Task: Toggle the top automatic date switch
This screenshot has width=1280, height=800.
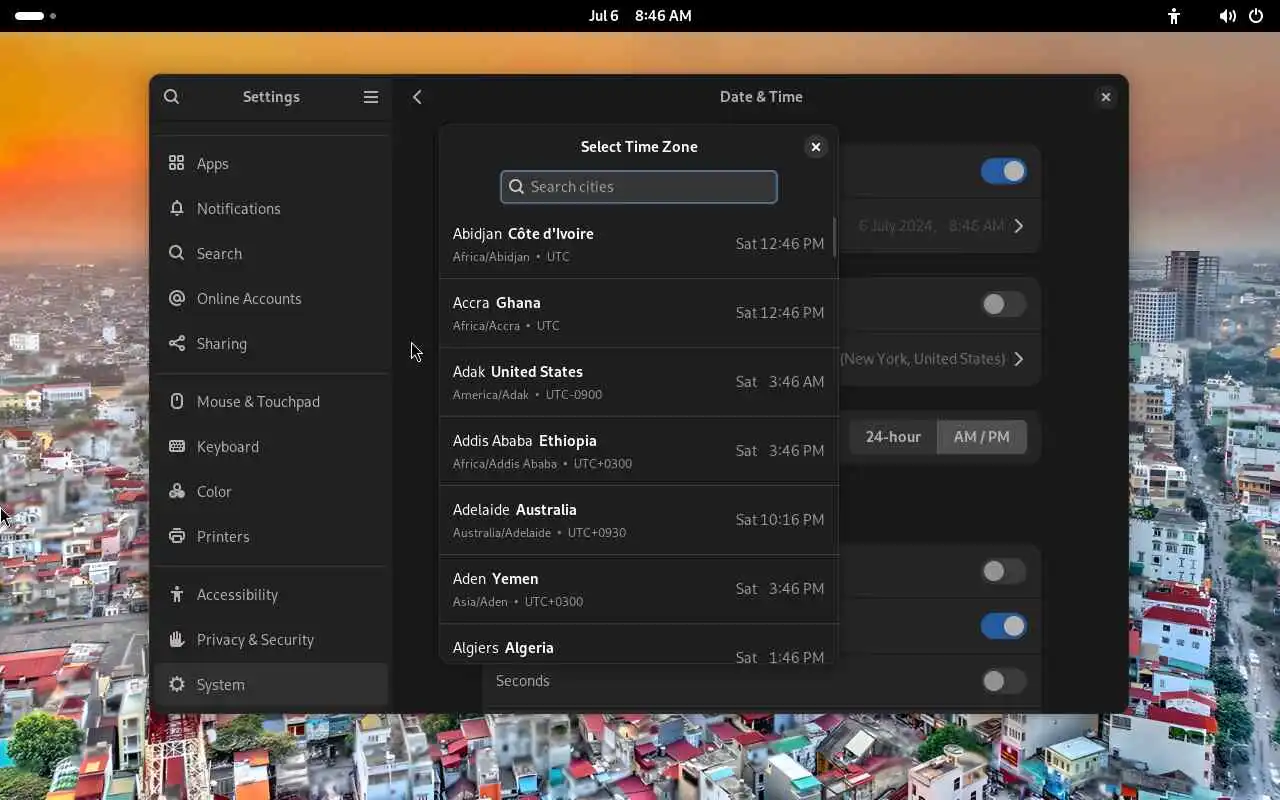Action: (1003, 171)
